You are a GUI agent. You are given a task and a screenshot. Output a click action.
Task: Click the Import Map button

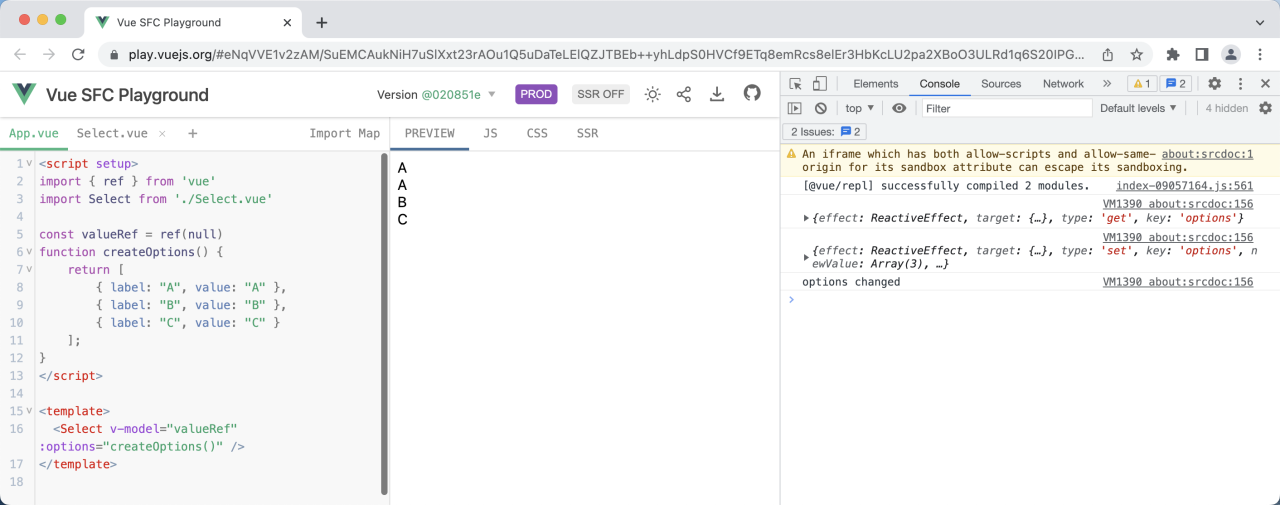[344, 133]
